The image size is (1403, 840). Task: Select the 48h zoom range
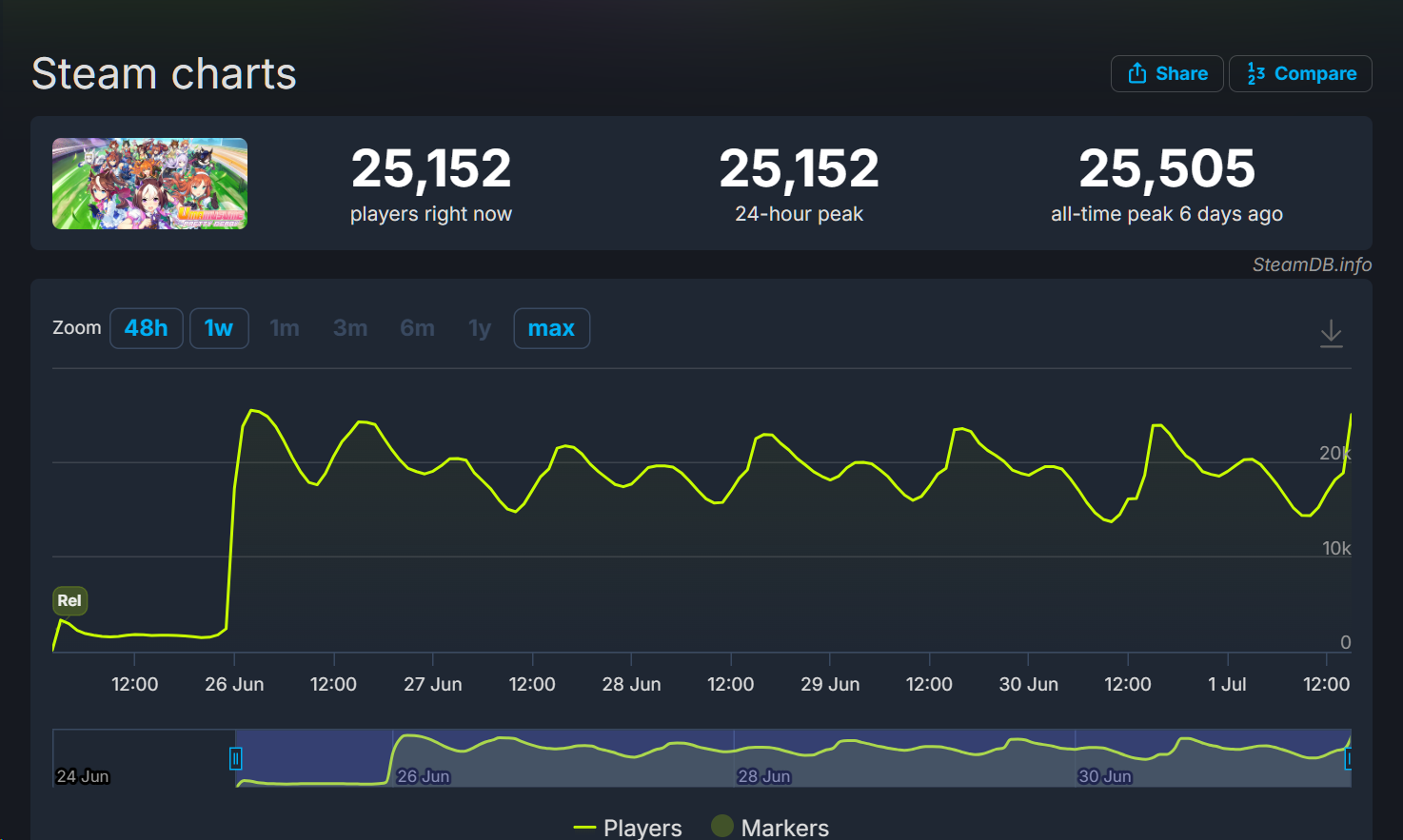147,328
